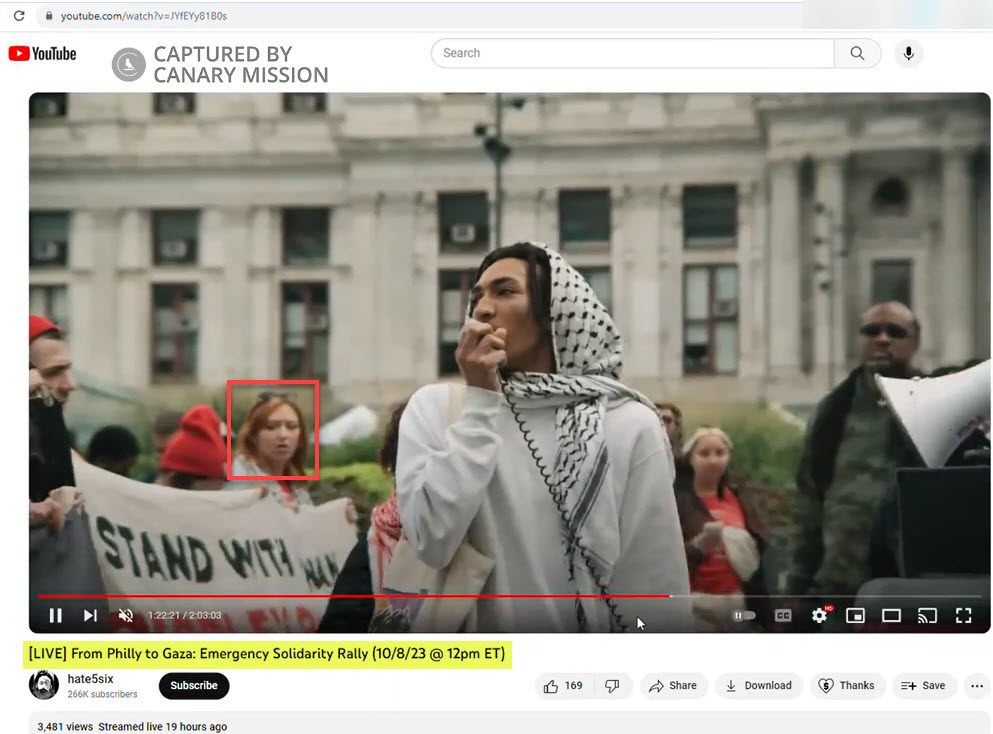Enter full screen mode
Screen dimensions: 993x734
(x=963, y=615)
